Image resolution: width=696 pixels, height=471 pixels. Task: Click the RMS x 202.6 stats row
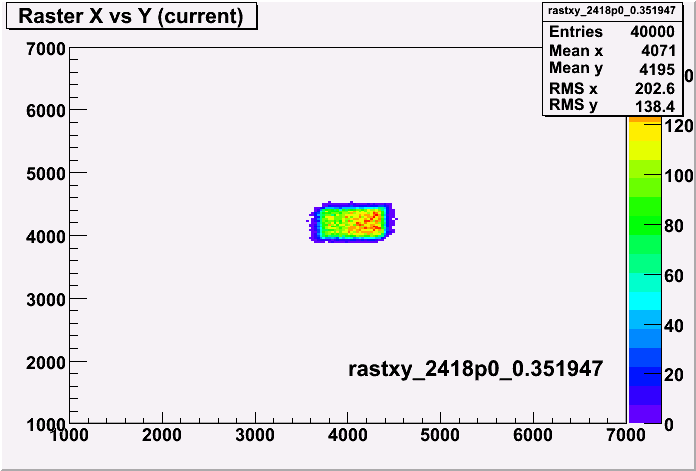tap(612, 88)
